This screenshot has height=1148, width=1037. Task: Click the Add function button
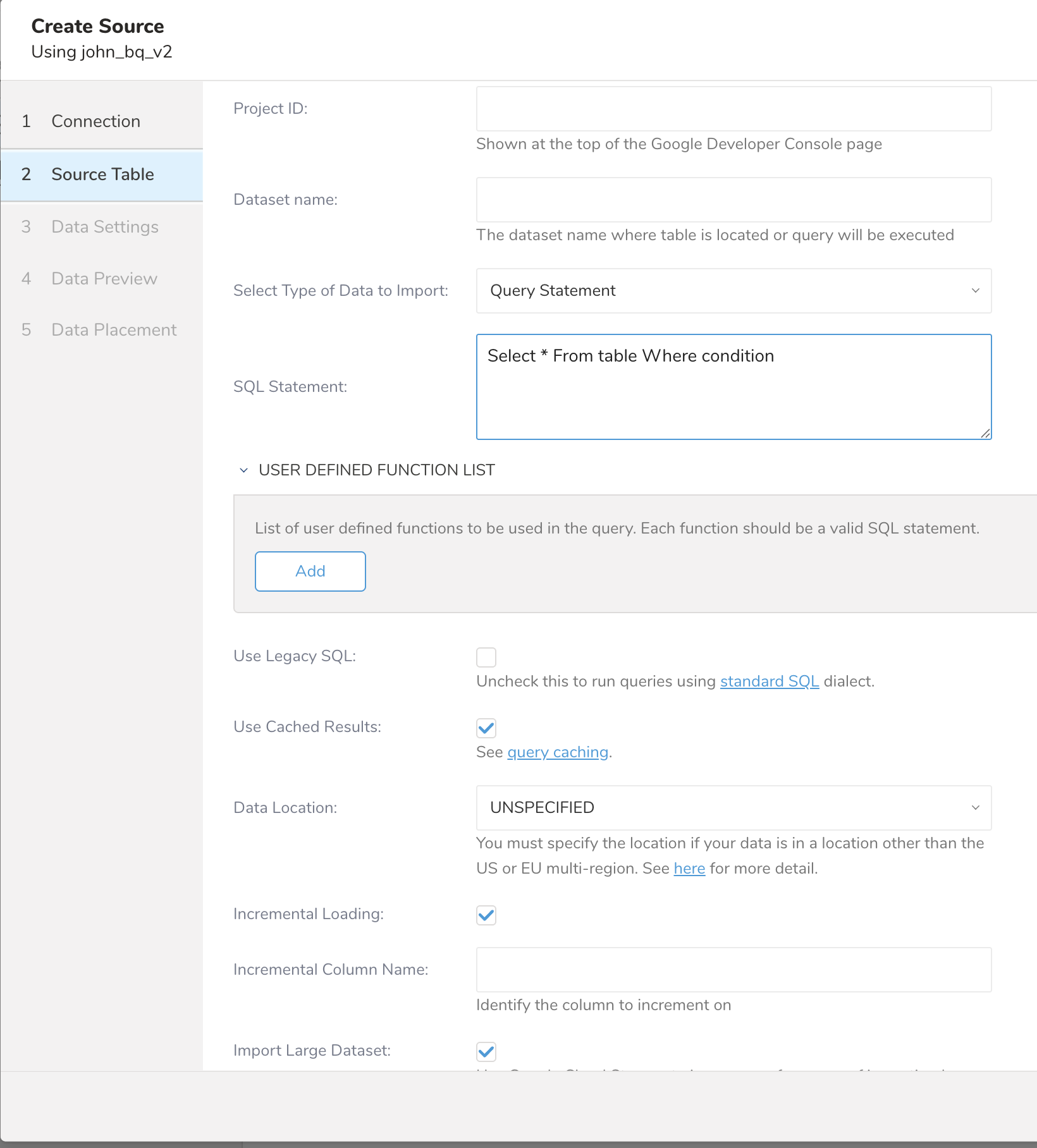pyautogui.click(x=310, y=571)
